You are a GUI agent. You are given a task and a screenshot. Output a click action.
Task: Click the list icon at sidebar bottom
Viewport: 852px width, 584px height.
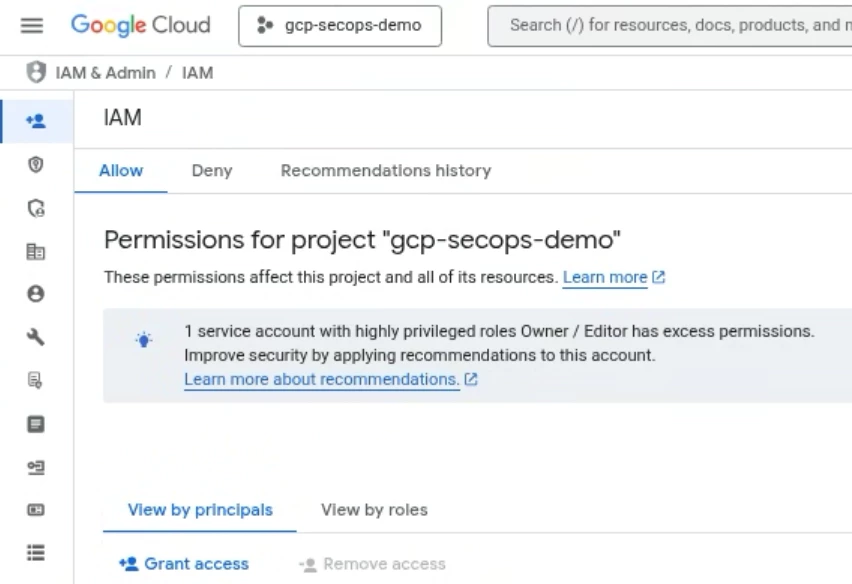click(x=36, y=552)
